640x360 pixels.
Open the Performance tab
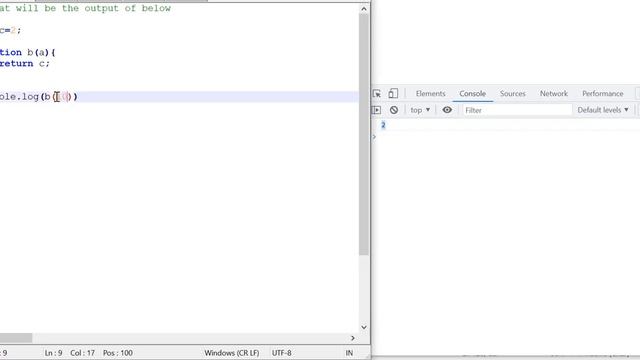(x=602, y=93)
